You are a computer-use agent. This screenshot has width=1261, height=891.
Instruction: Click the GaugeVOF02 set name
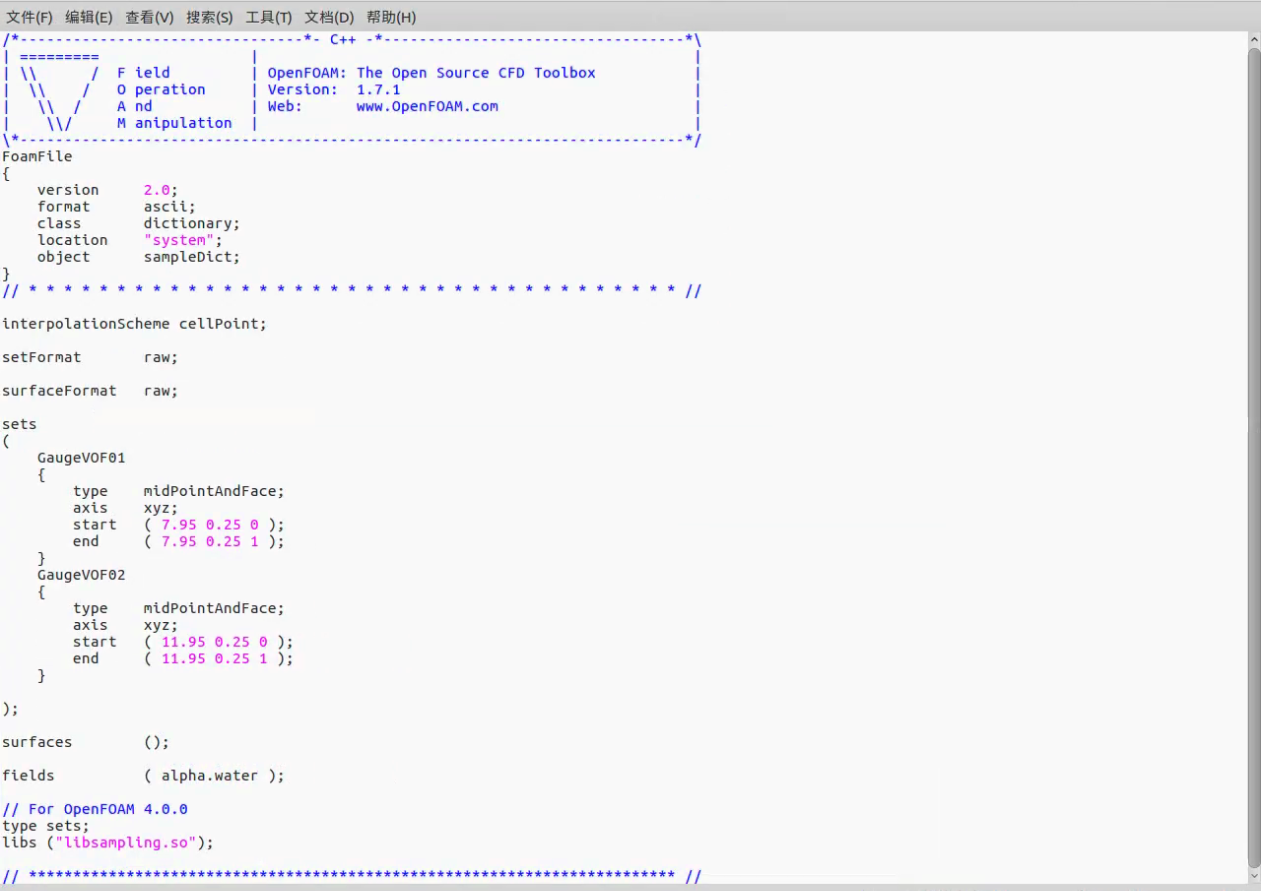point(82,575)
